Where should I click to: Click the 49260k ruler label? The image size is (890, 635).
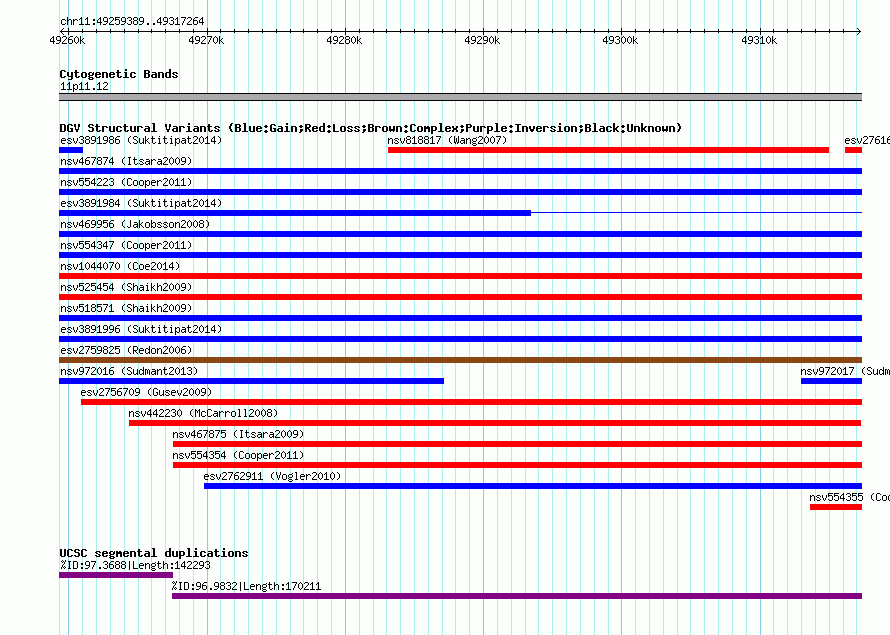(x=67, y=40)
